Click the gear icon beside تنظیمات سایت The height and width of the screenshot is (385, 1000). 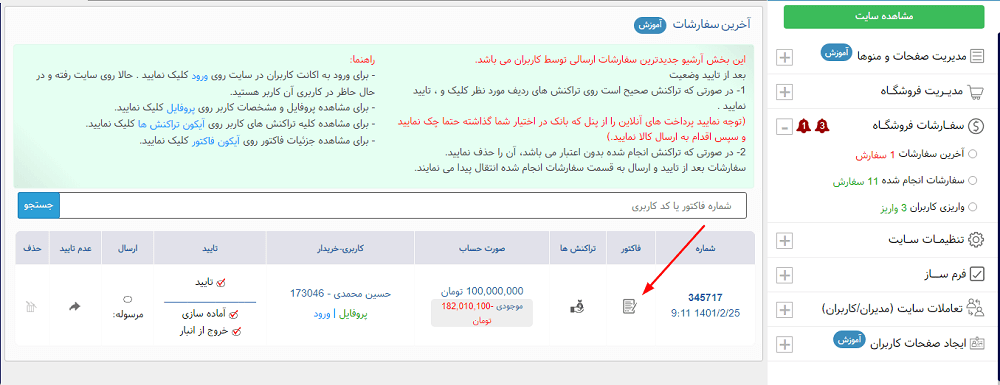[976, 240]
